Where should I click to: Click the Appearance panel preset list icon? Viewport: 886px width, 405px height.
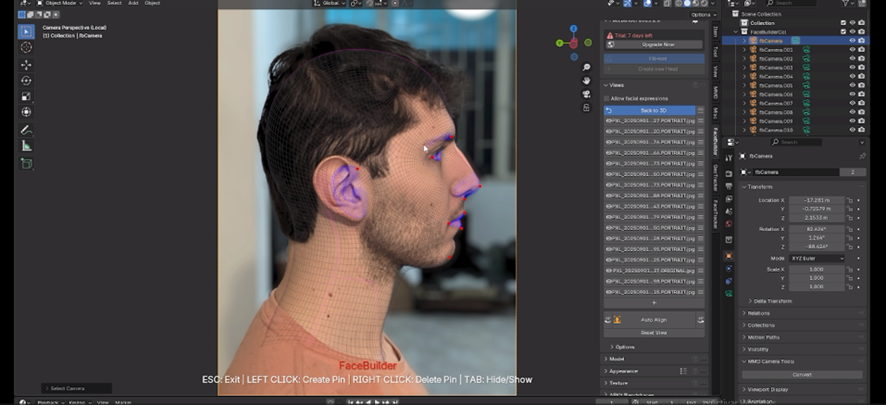tap(683, 371)
